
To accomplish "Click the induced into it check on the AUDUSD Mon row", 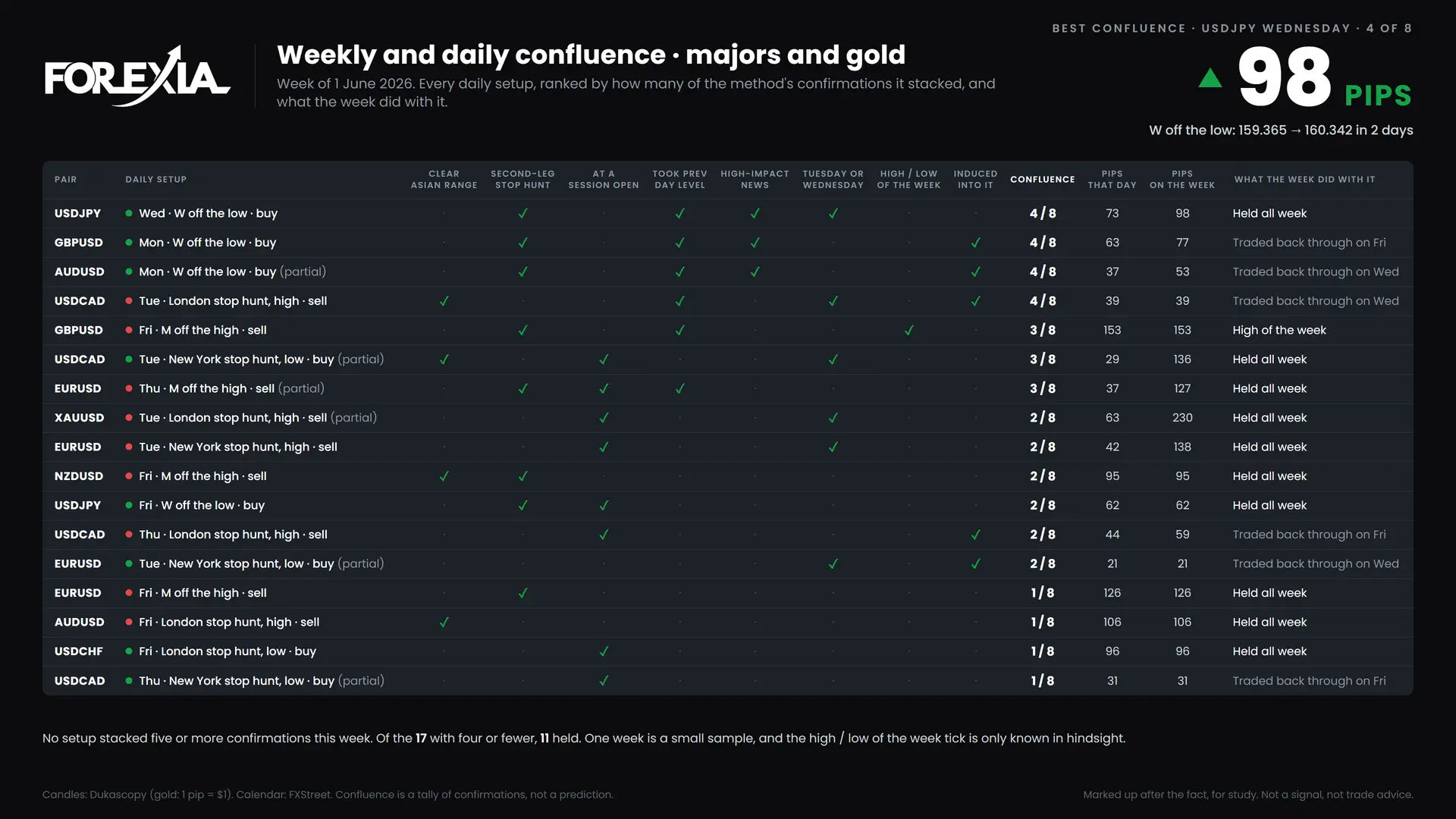I will (x=975, y=271).
